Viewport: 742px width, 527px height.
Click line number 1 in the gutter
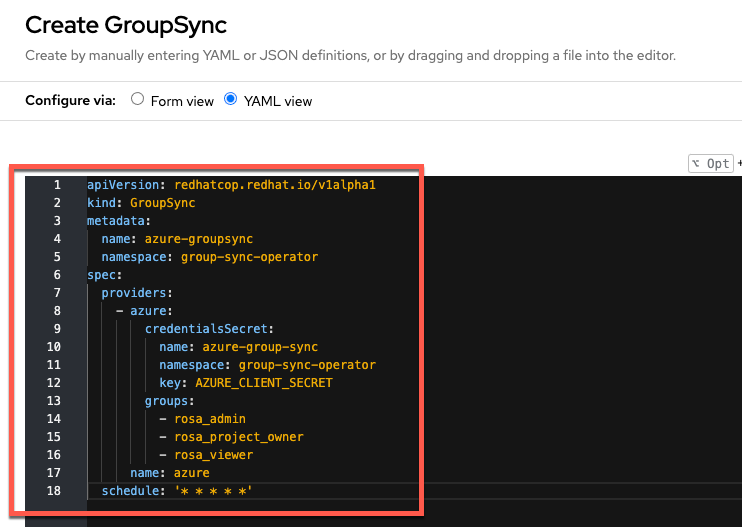coord(57,185)
